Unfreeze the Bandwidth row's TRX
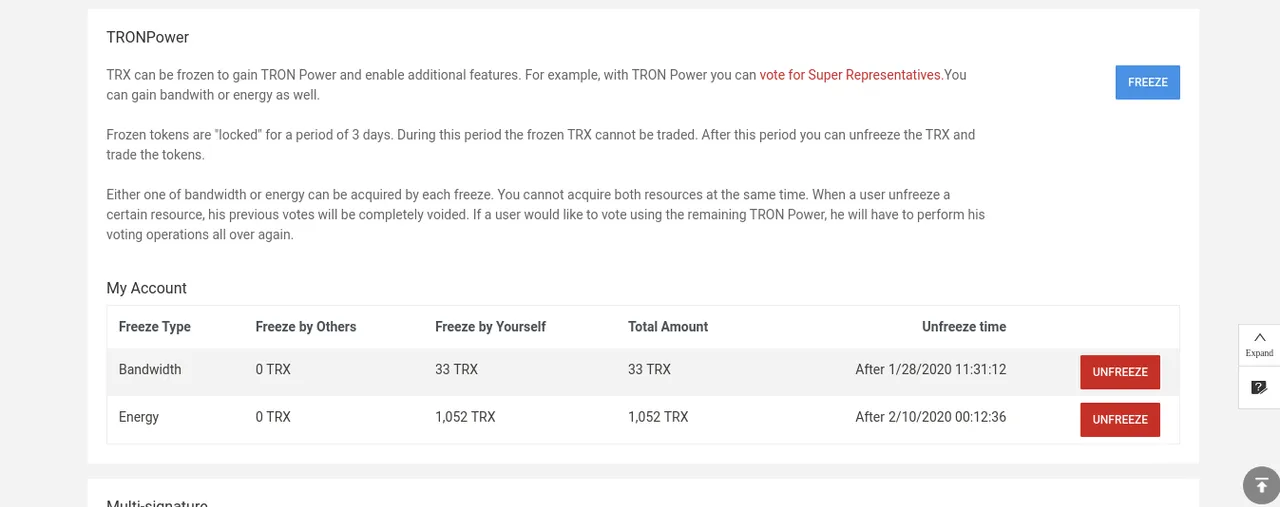Screen dimensions: 1280x507 (x=1119, y=372)
